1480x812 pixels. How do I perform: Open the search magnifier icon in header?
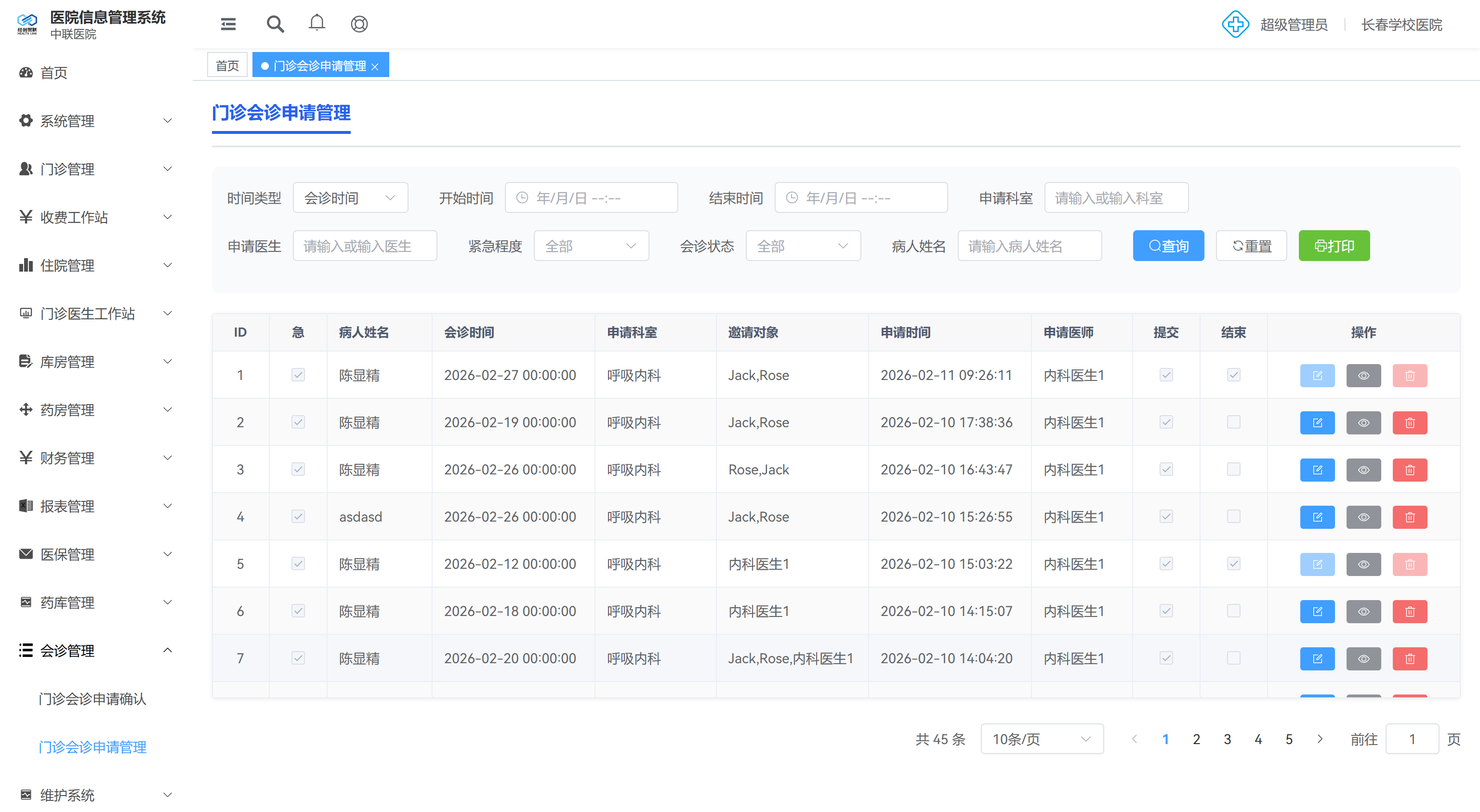coord(275,24)
